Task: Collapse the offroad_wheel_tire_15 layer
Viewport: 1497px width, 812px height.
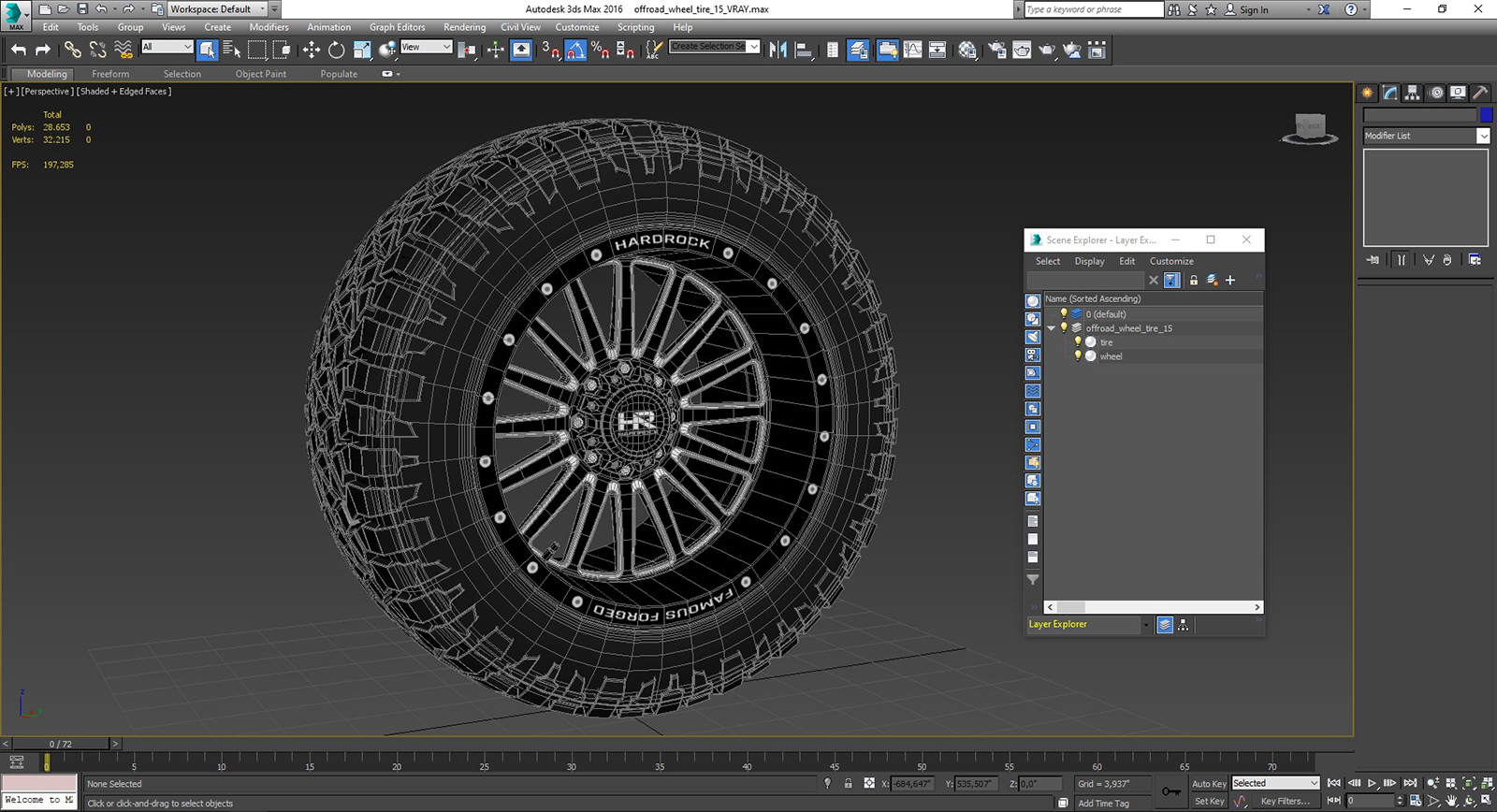Action: [1052, 328]
